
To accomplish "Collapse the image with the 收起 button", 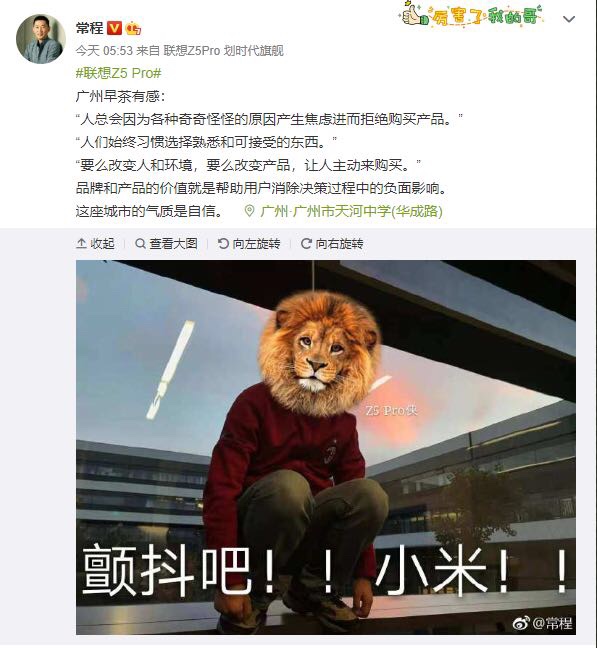I will pyautogui.click(x=95, y=244).
